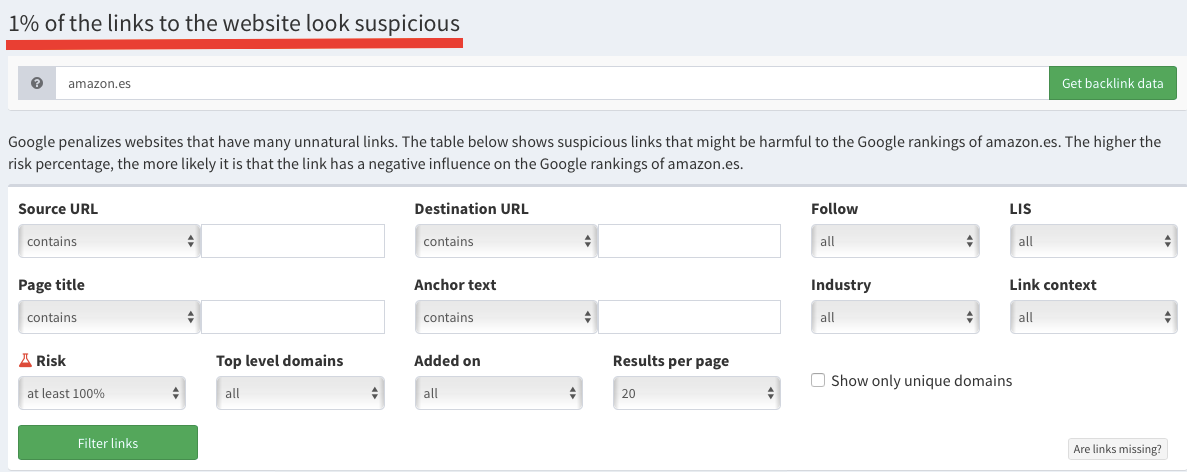This screenshot has width=1187, height=472.
Task: Click the Source URL text input
Action: click(293, 241)
